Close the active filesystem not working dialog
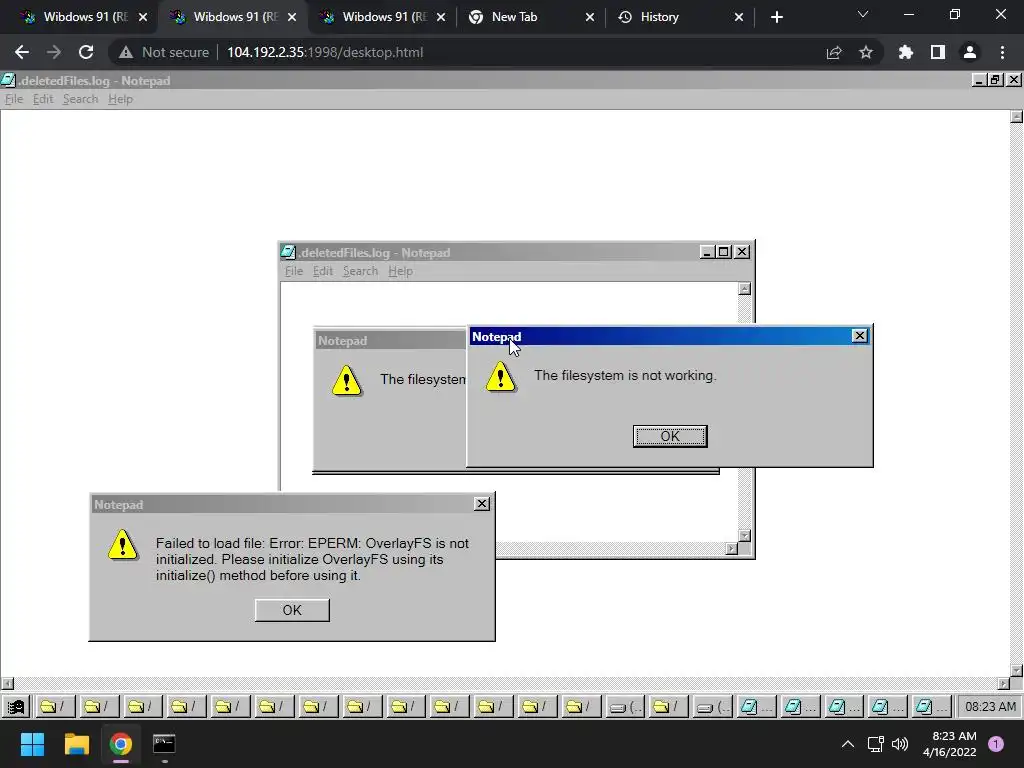The height and width of the screenshot is (768, 1024). click(859, 336)
